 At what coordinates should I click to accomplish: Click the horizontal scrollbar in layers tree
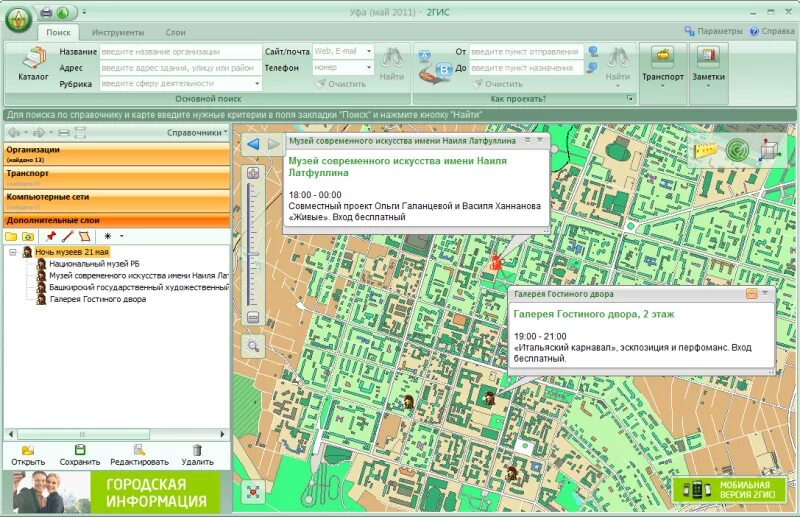click(83, 434)
